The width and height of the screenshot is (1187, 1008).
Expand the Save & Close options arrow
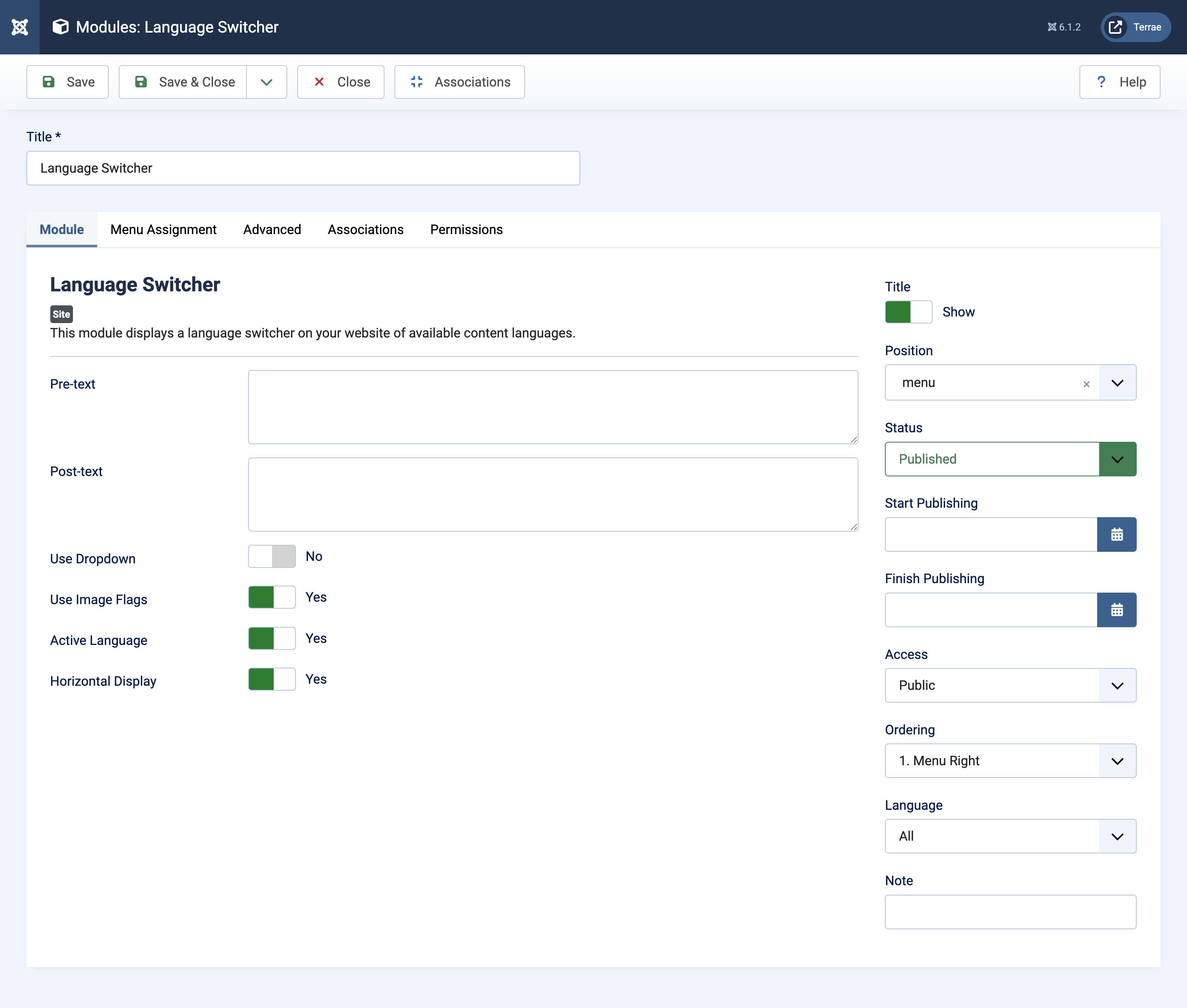pos(267,82)
